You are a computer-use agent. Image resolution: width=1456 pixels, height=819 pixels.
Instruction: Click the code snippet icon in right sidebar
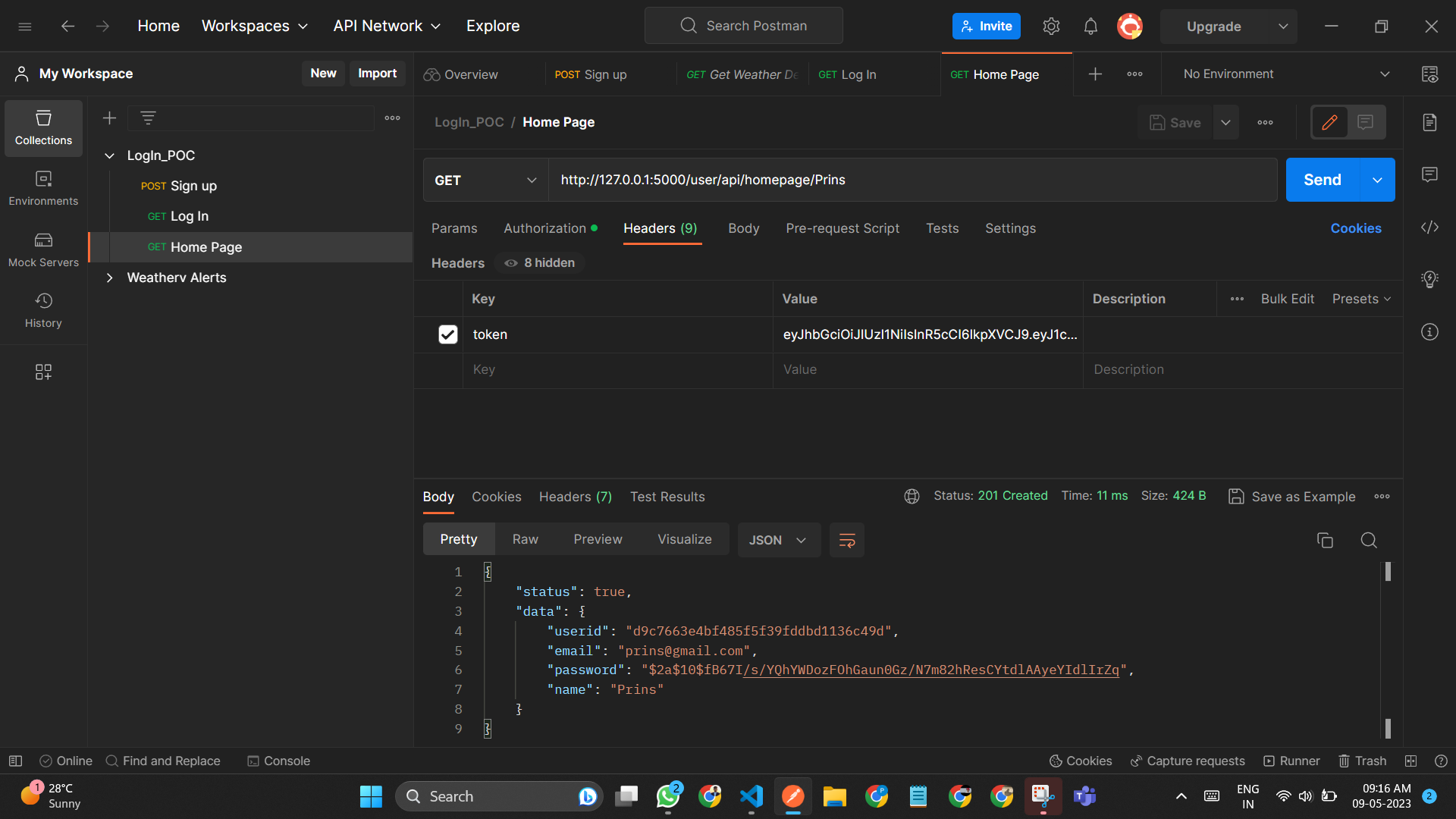pyautogui.click(x=1429, y=227)
